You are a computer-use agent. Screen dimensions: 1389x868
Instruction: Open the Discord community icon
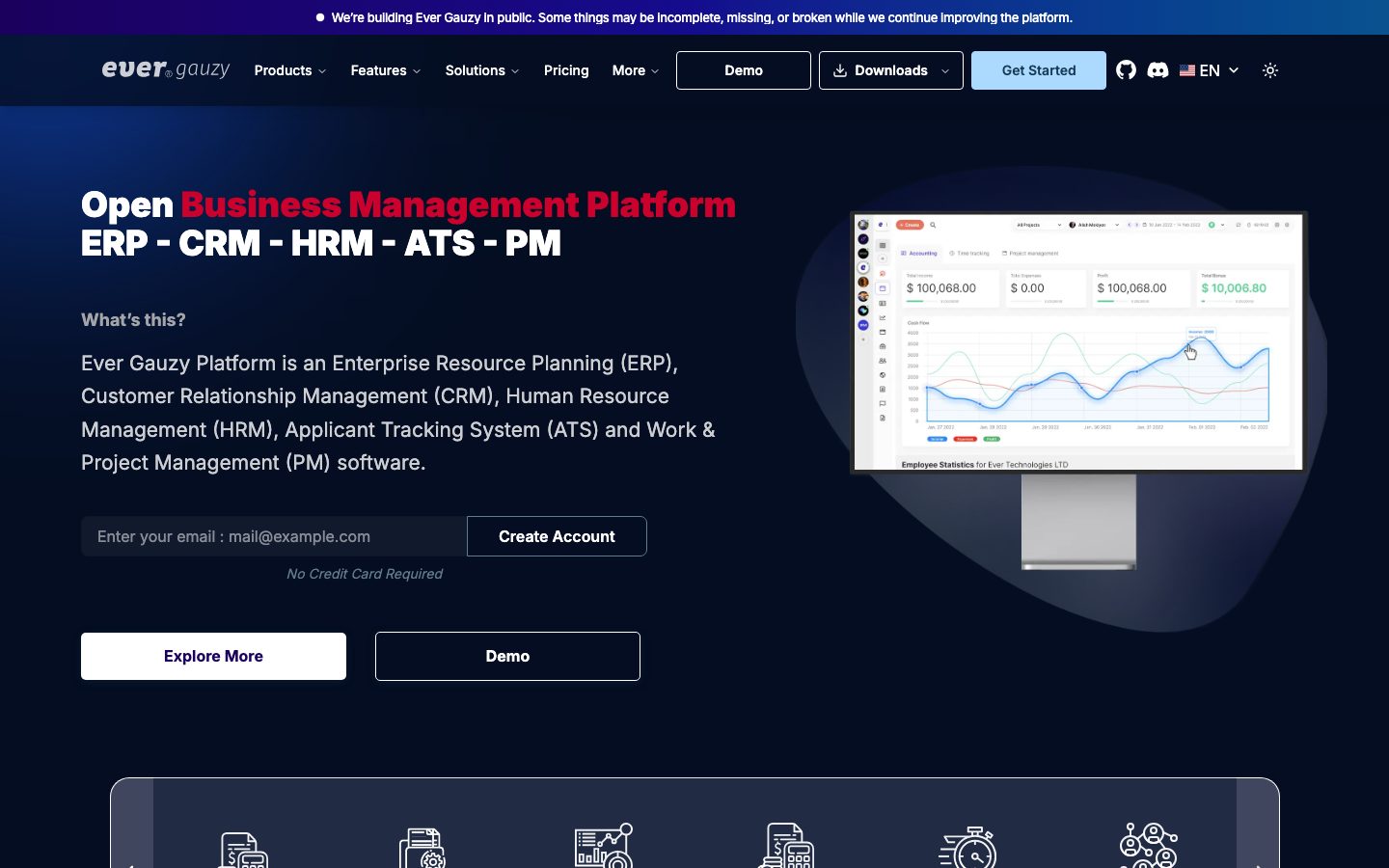pyautogui.click(x=1158, y=70)
